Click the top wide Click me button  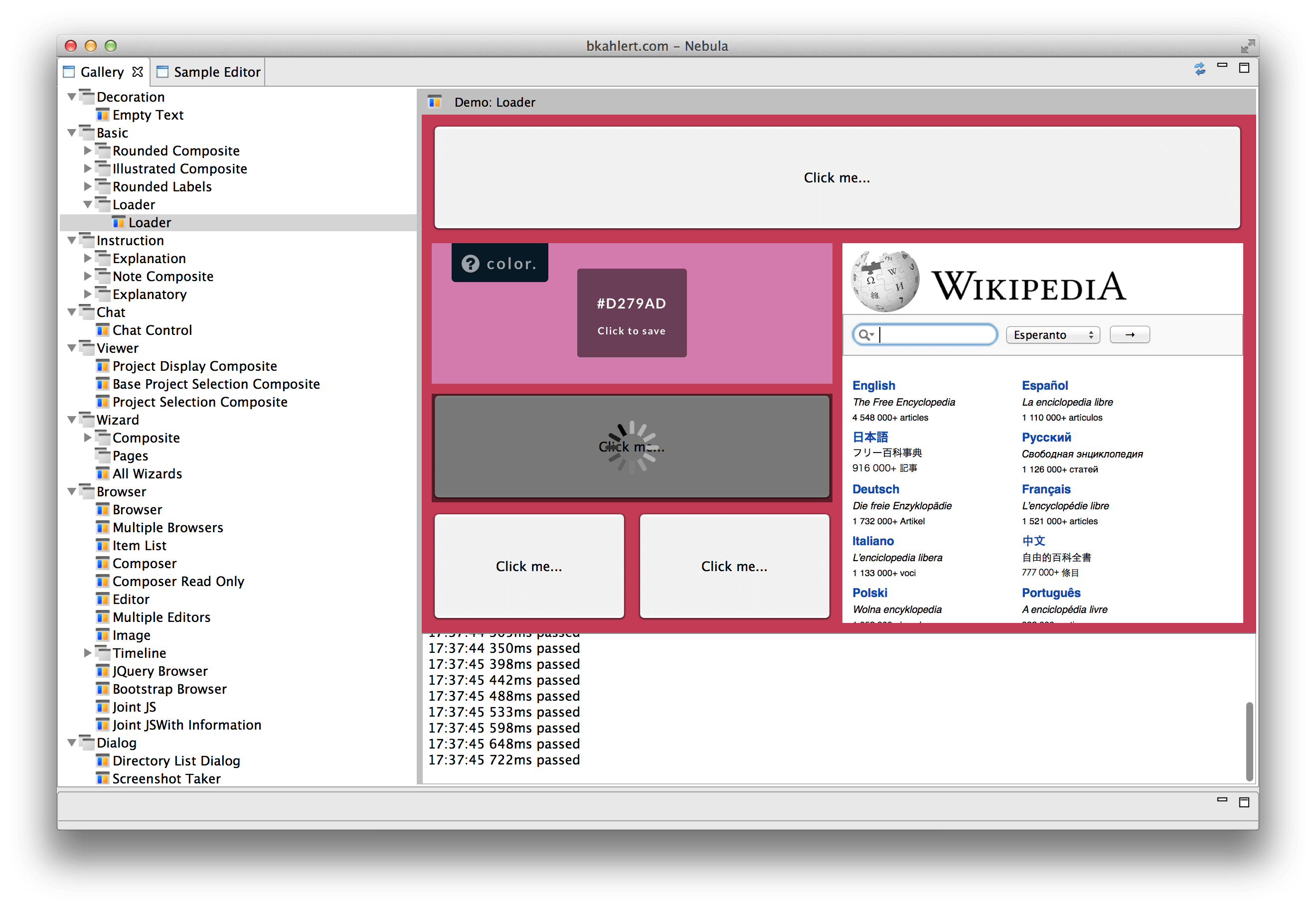pyautogui.click(x=836, y=178)
